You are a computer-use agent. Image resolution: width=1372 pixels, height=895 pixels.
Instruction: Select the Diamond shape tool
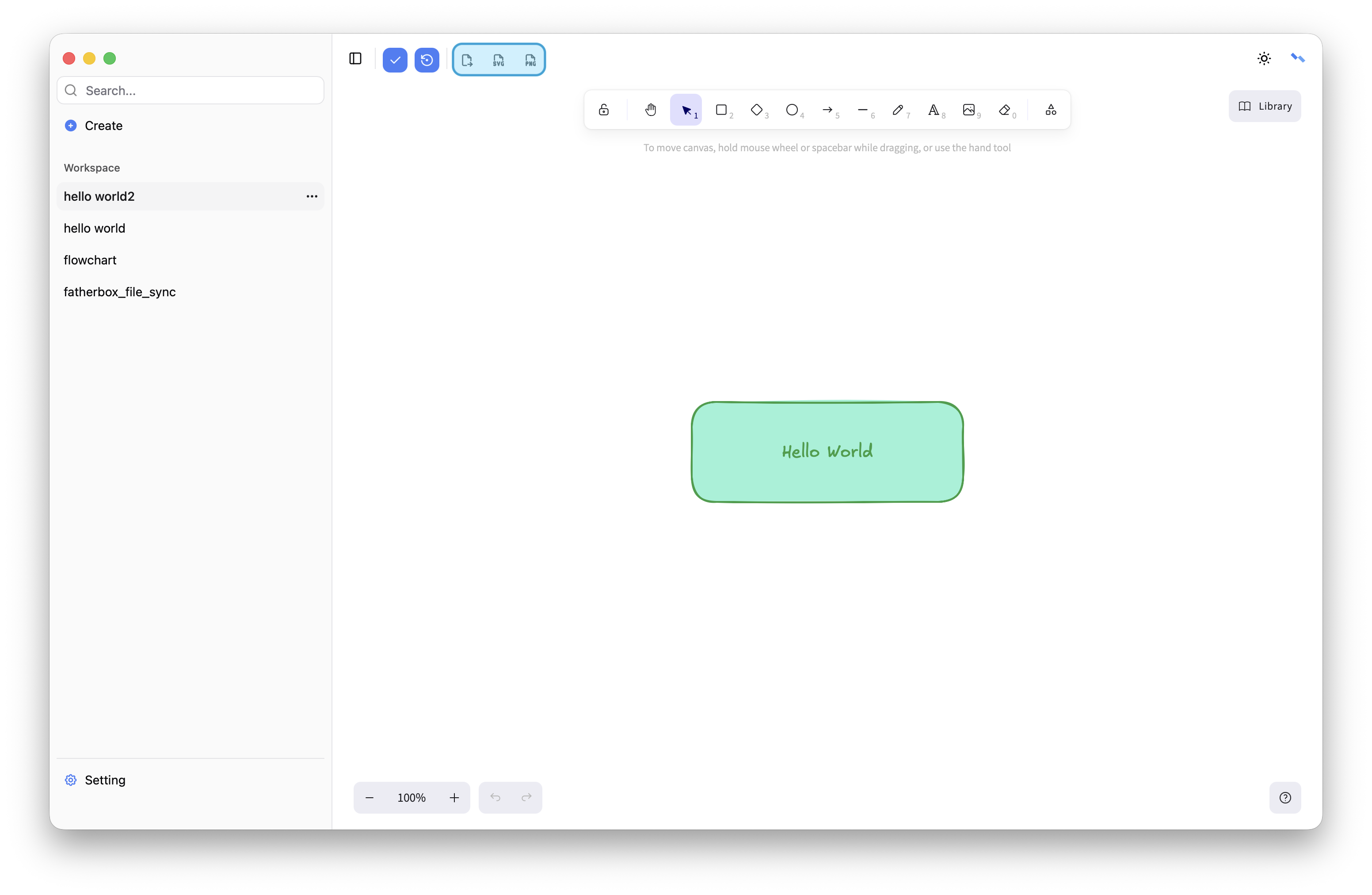pos(756,110)
